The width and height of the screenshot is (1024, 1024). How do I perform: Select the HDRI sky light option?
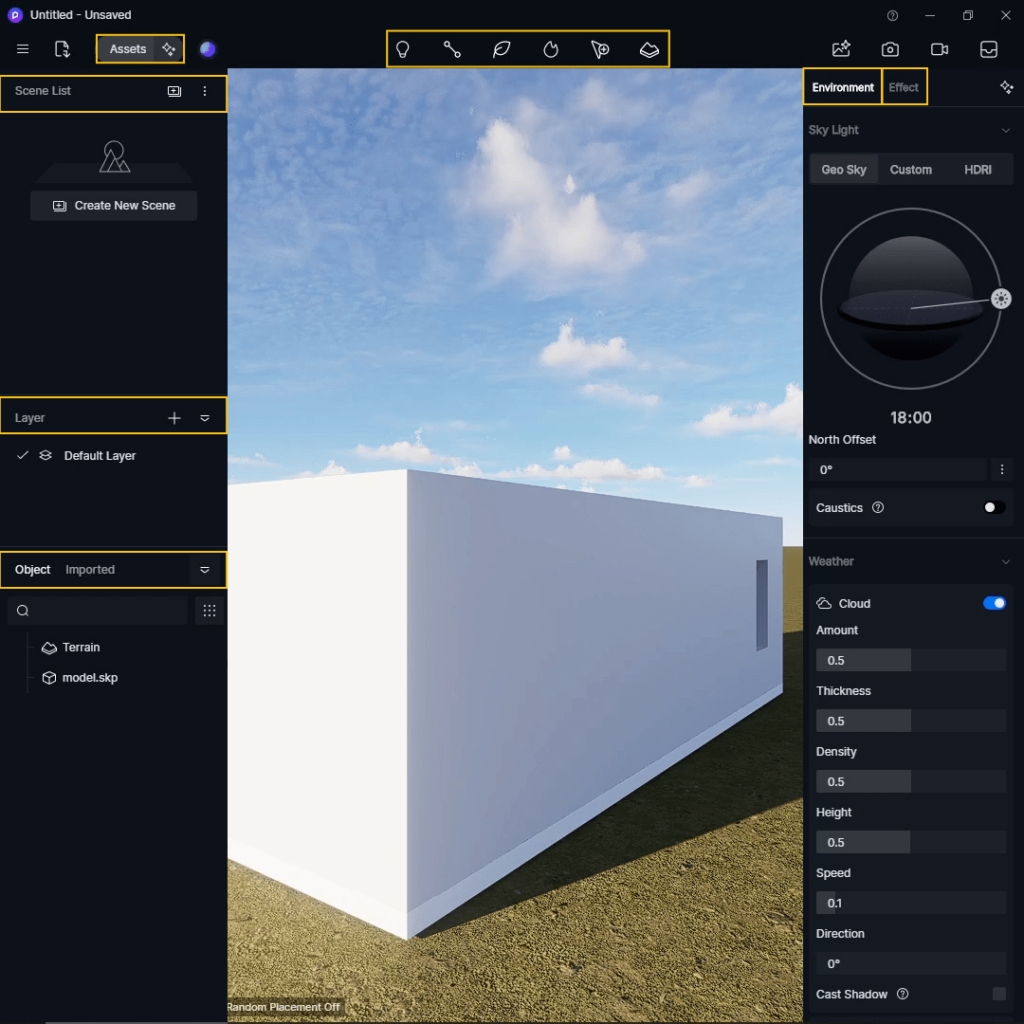tap(977, 170)
